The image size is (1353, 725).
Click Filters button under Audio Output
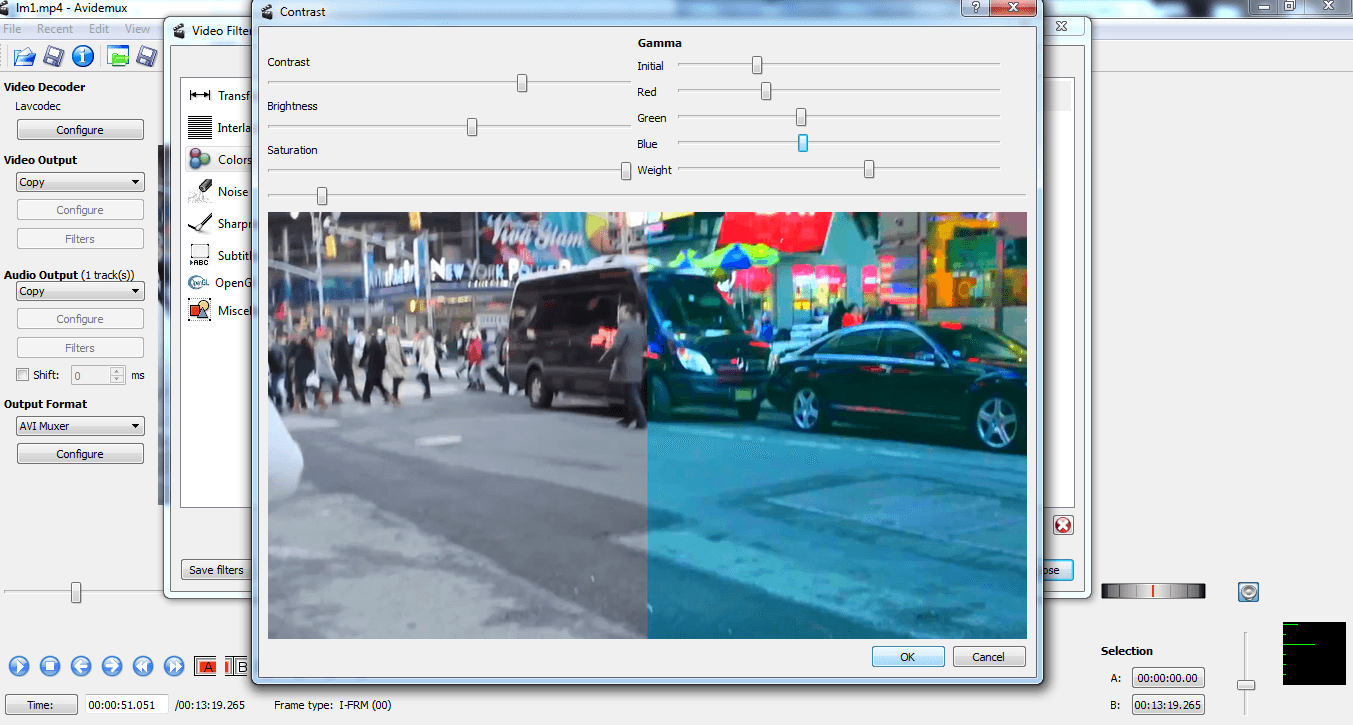pos(80,348)
